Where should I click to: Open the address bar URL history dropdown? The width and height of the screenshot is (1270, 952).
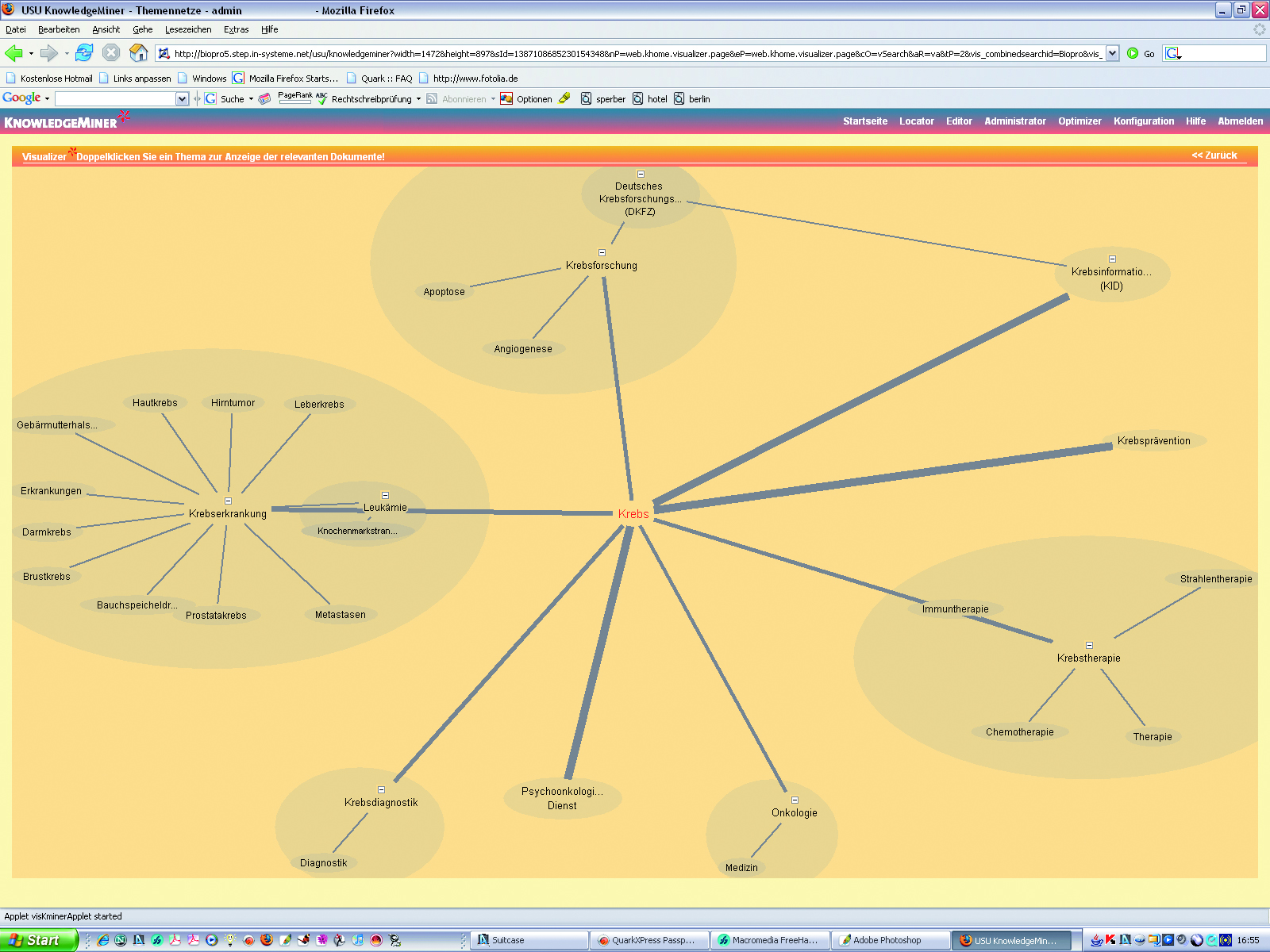pyautogui.click(x=1112, y=53)
